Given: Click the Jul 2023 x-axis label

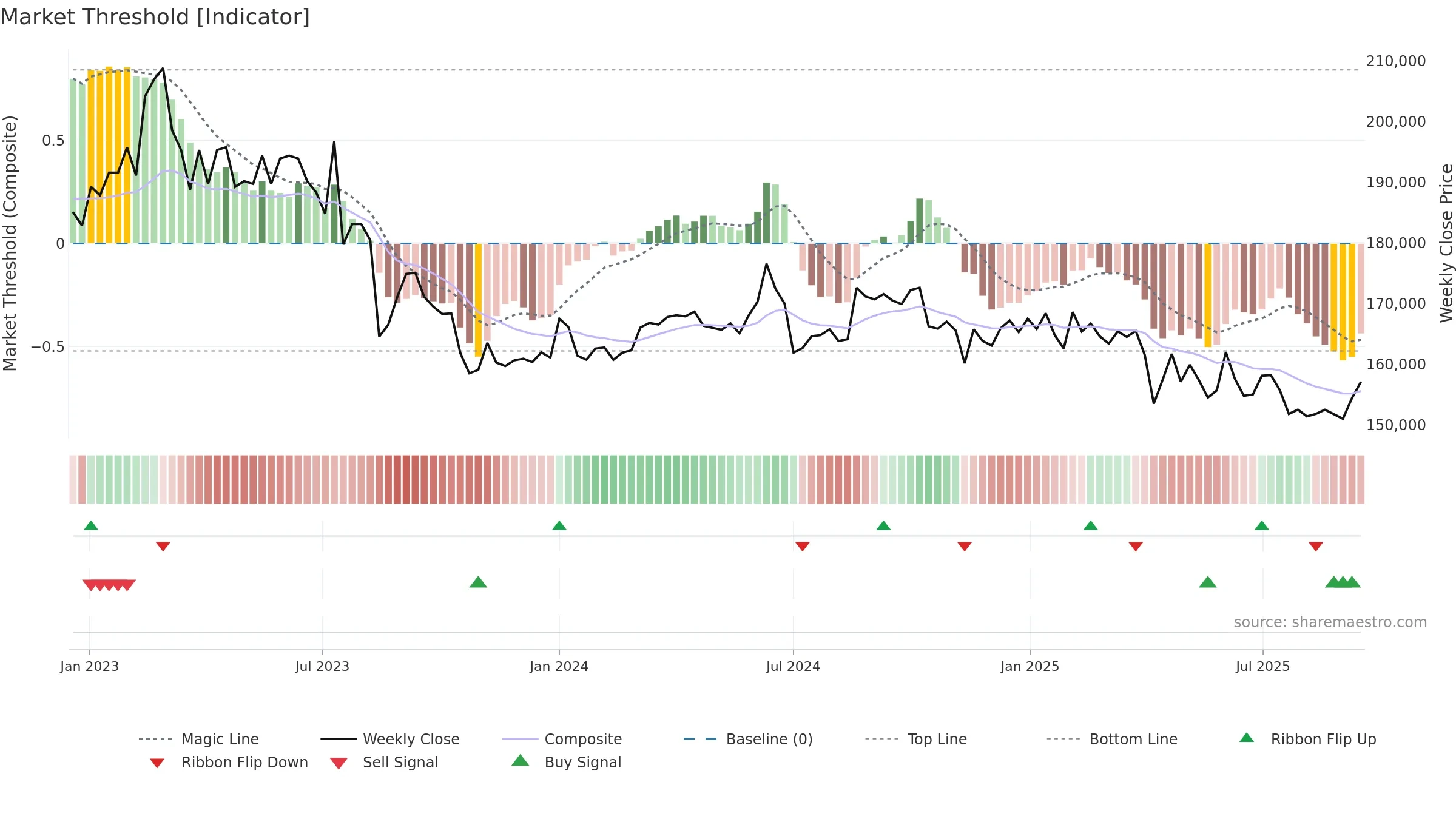Looking at the screenshot, I should [322, 666].
